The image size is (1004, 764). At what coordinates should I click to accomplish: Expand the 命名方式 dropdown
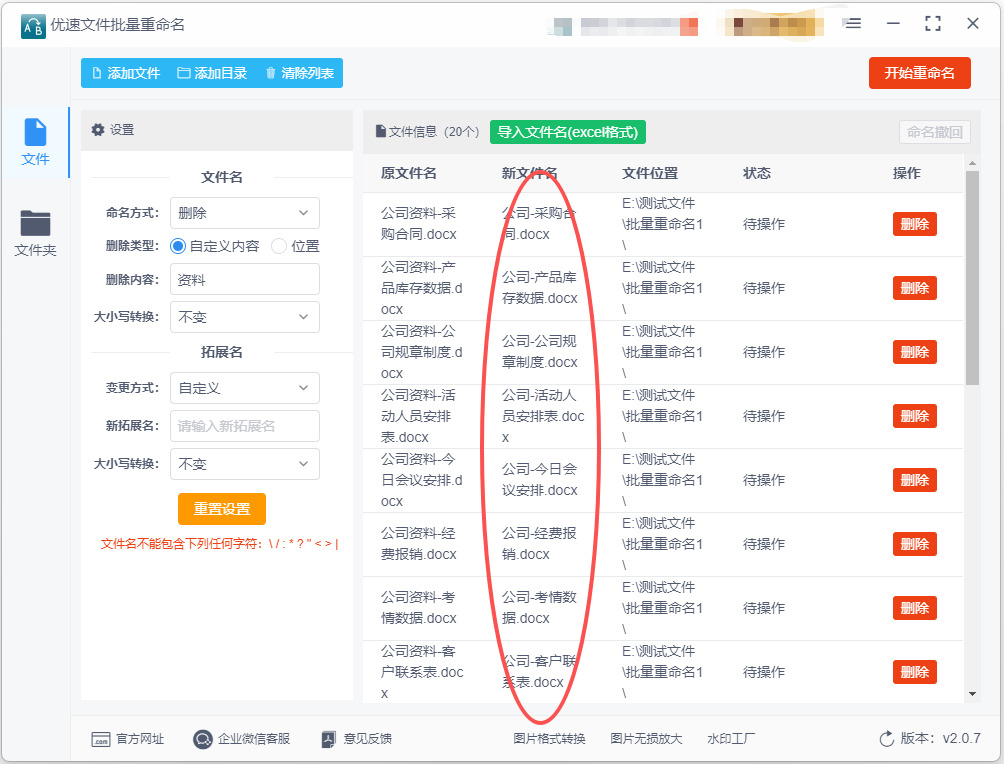pyautogui.click(x=245, y=213)
